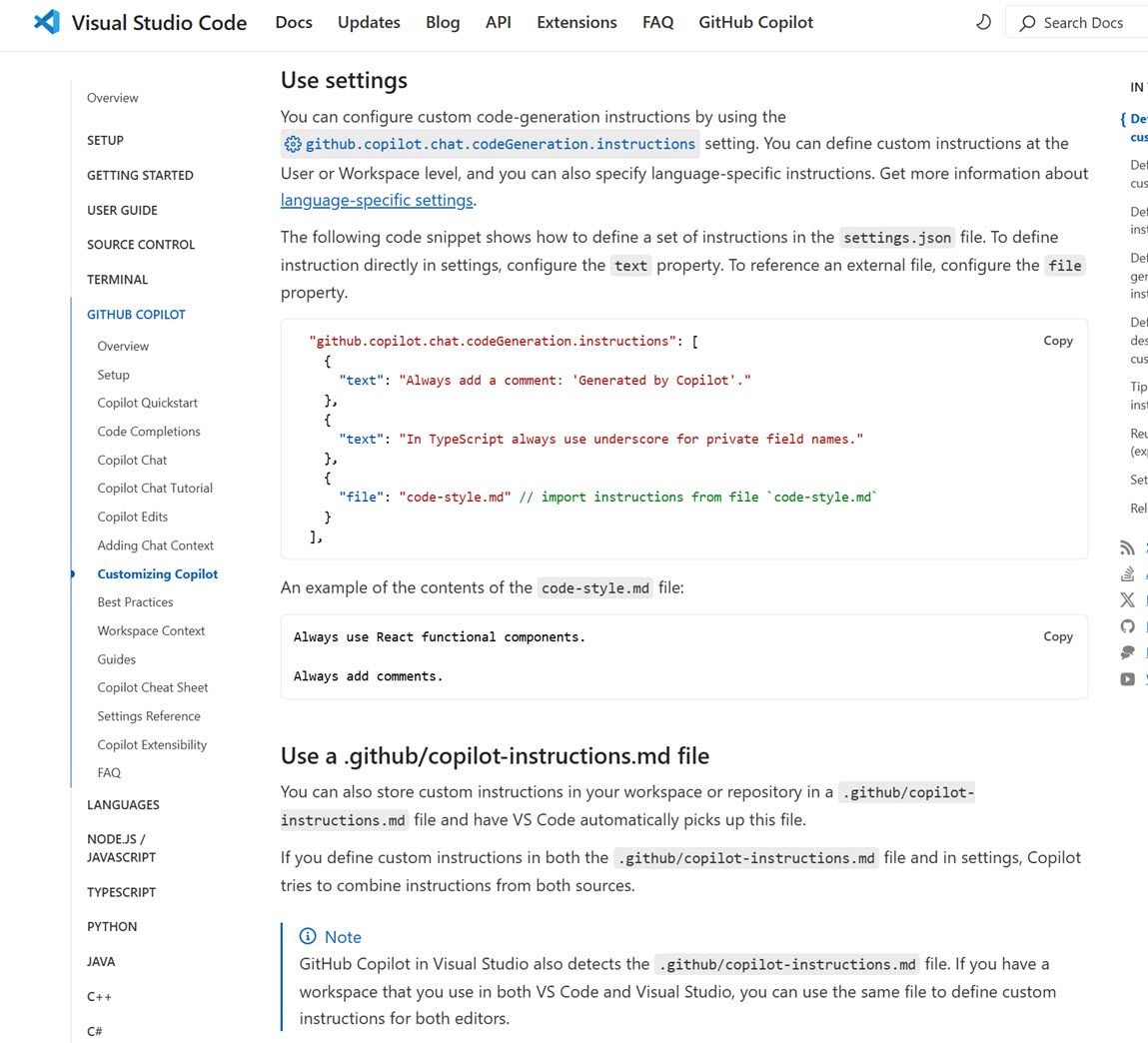The height and width of the screenshot is (1043, 1148).
Task: Open the feedback chat bubble icon
Action: click(x=1127, y=652)
